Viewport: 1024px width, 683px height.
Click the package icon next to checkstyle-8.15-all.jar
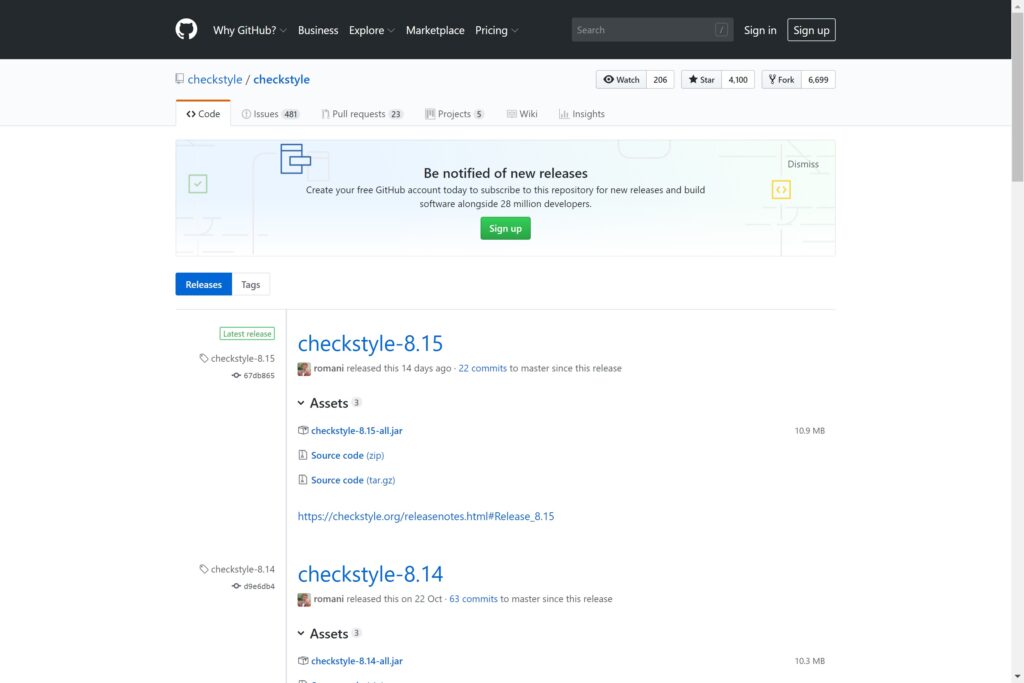tap(303, 430)
